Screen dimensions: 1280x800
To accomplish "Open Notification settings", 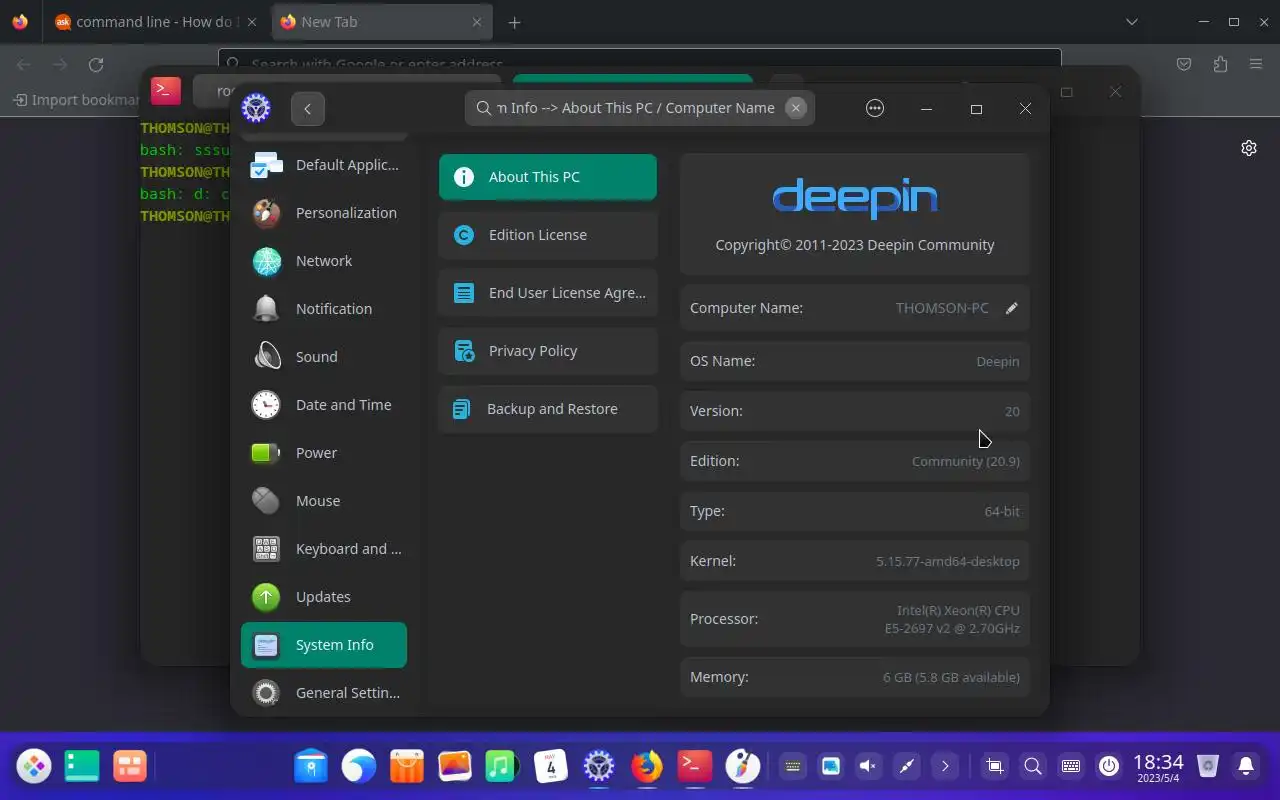I will [324, 309].
